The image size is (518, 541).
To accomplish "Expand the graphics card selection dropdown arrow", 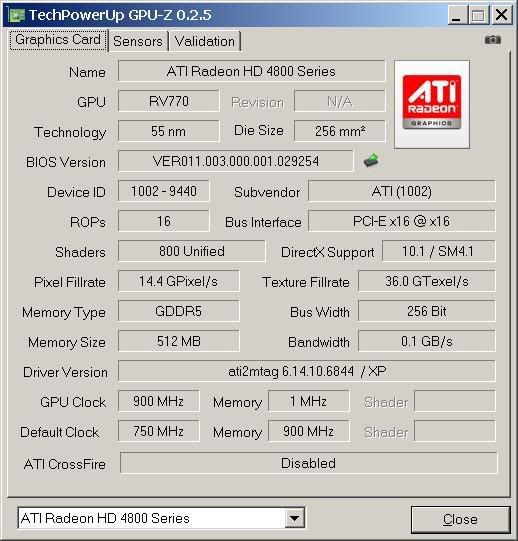I will (x=294, y=518).
